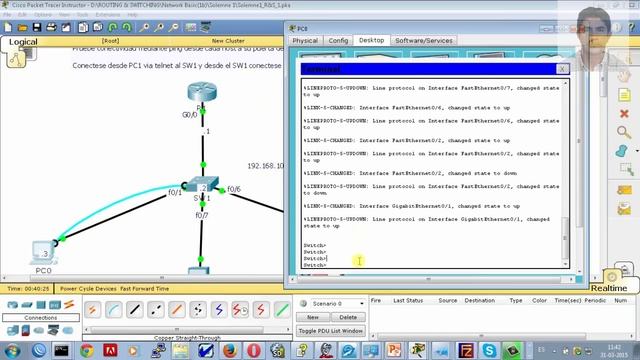Copy selection using the toolbar Copy icon
Image resolution: width=640 pixels, height=360 pixels.
click(83, 27)
